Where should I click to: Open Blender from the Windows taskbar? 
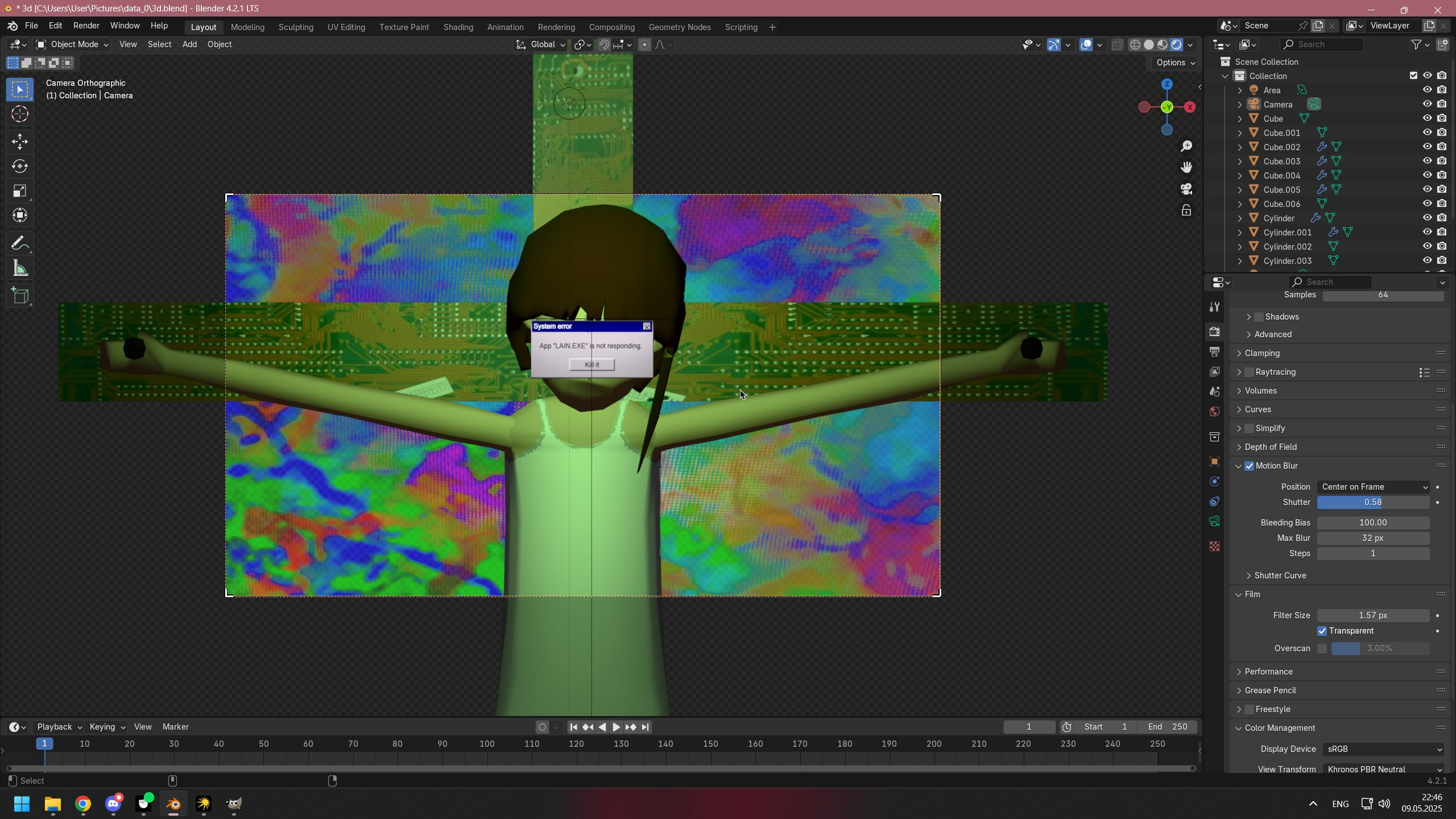(x=173, y=804)
